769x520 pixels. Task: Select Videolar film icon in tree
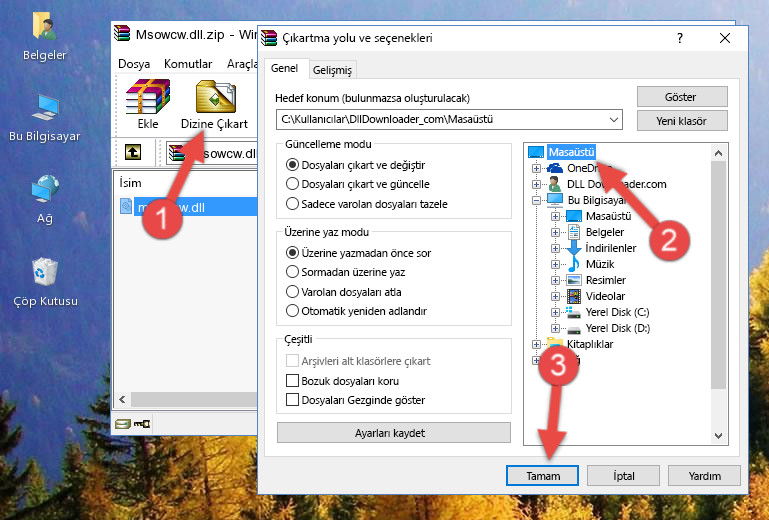(x=574, y=296)
